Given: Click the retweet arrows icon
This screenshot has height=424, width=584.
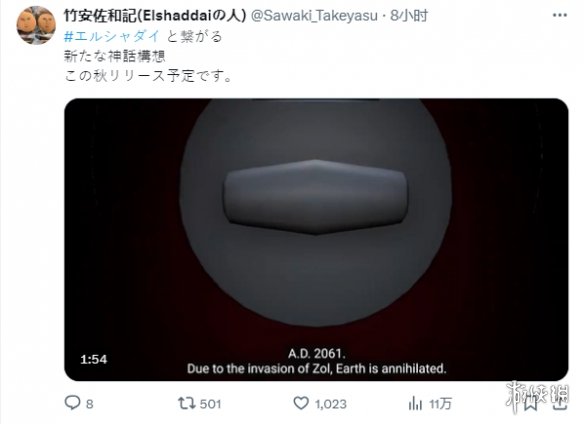Looking at the screenshot, I should pyautogui.click(x=186, y=403).
